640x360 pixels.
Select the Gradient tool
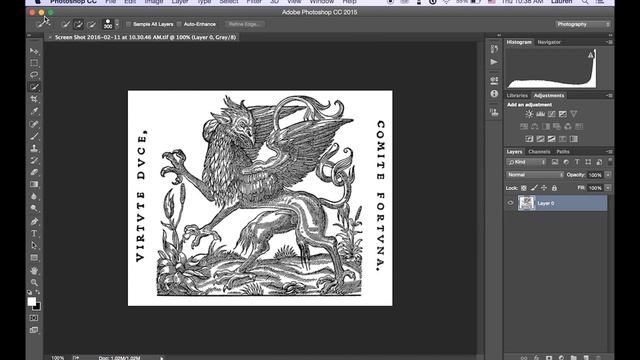click(34, 184)
